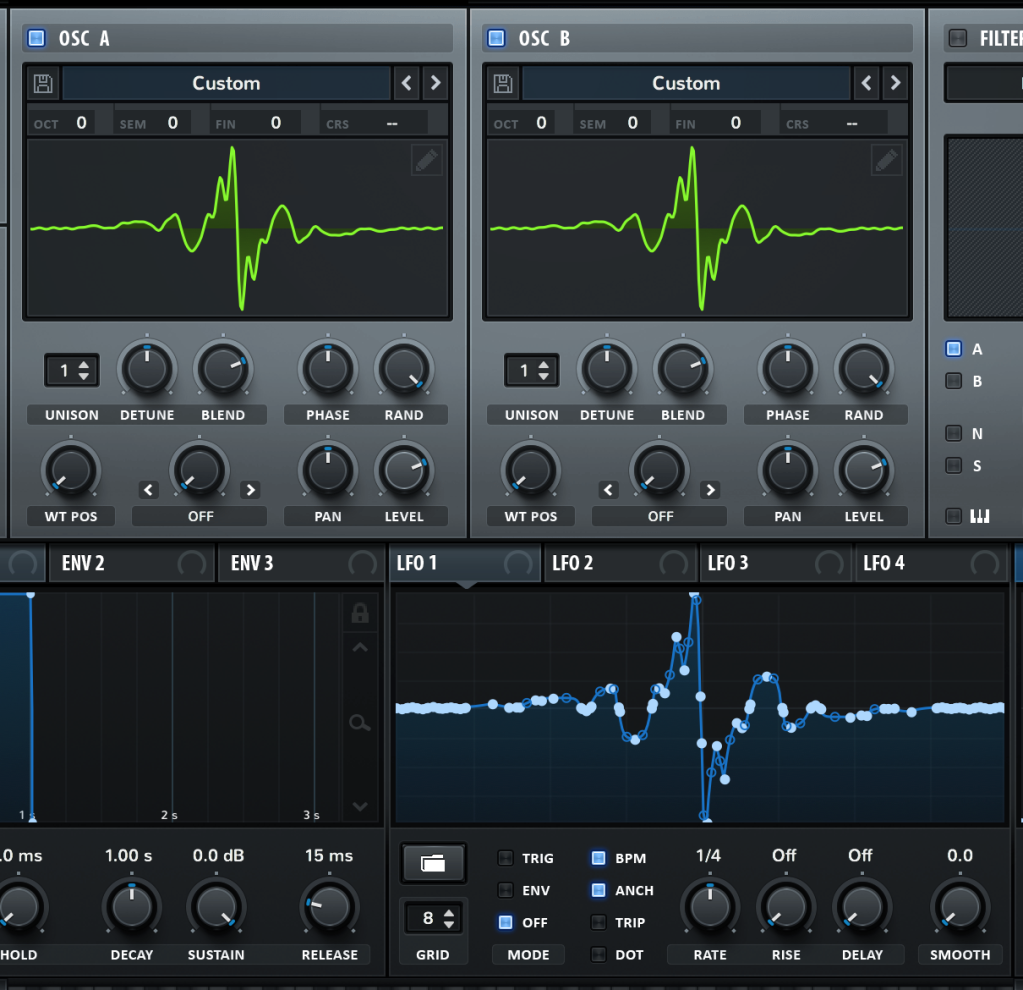Click the envelope zoom magnifier icon

pos(360,722)
